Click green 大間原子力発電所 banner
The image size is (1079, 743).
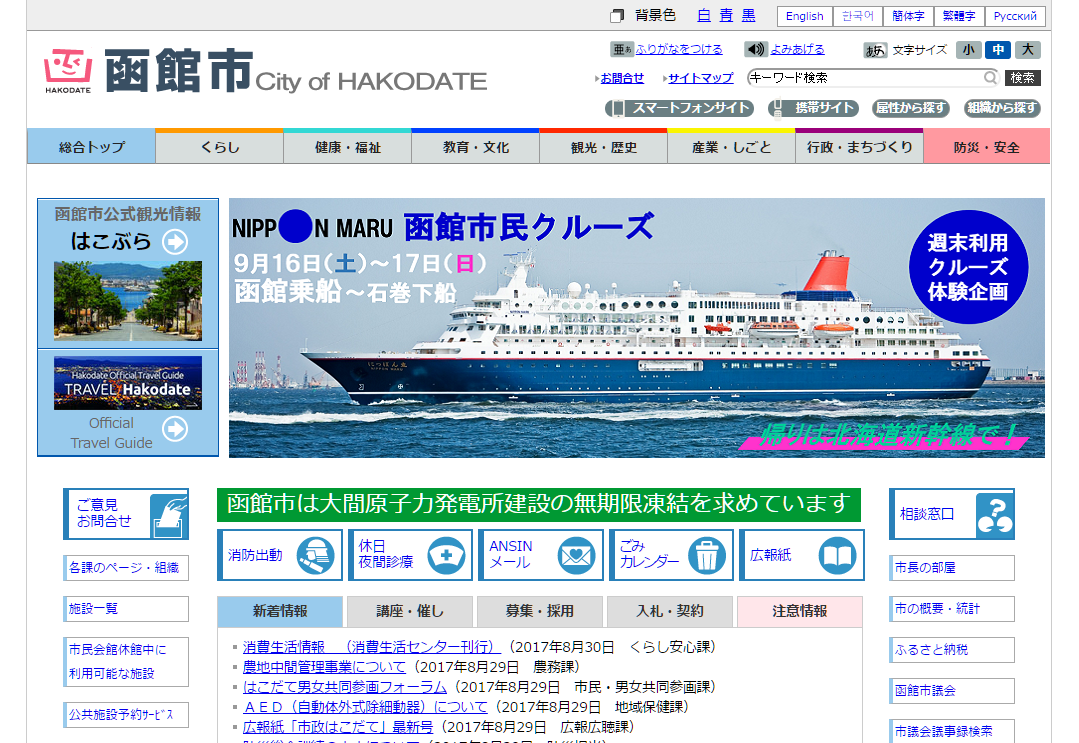point(539,504)
